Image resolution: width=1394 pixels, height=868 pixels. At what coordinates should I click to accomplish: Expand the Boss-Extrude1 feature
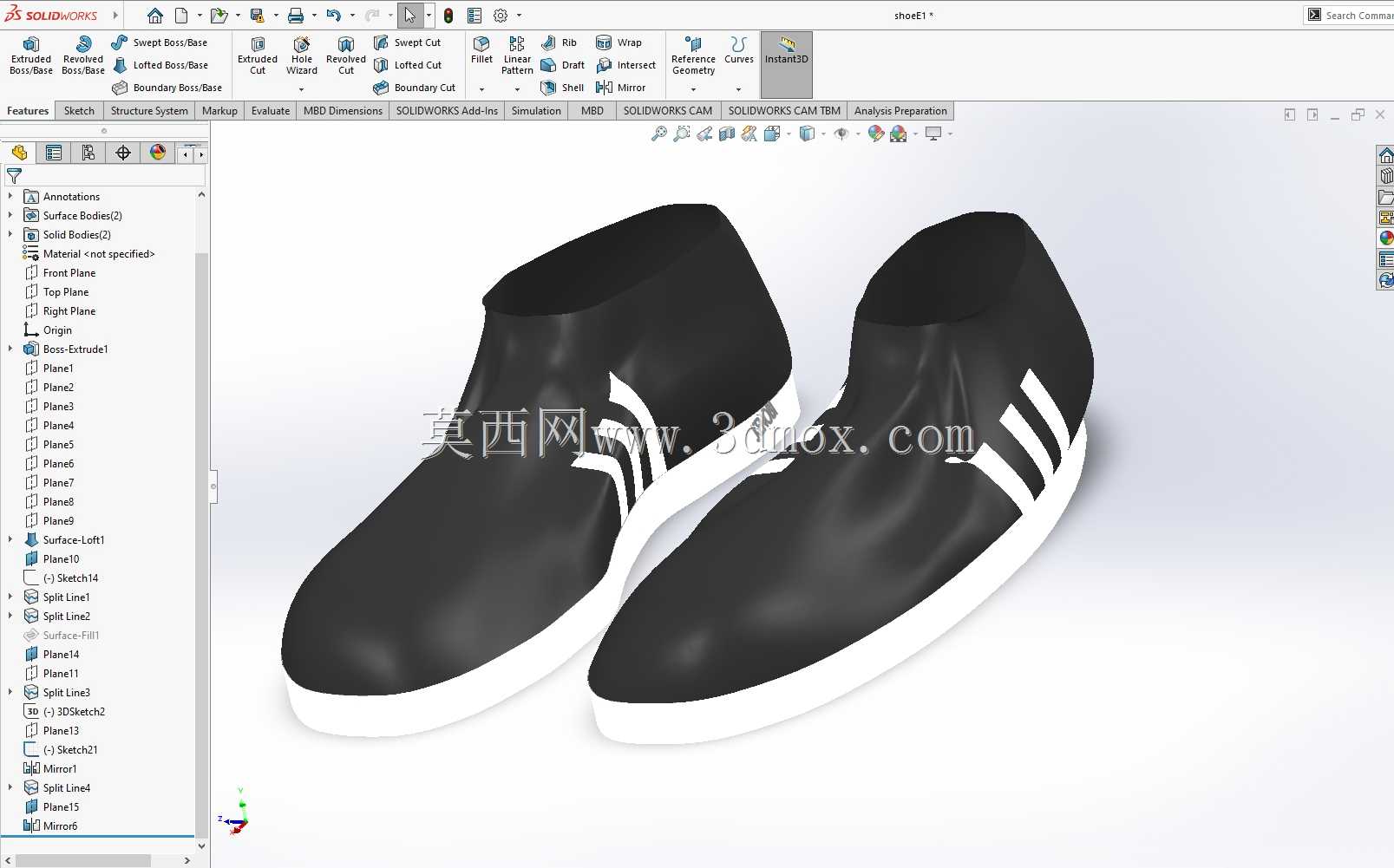[10, 349]
